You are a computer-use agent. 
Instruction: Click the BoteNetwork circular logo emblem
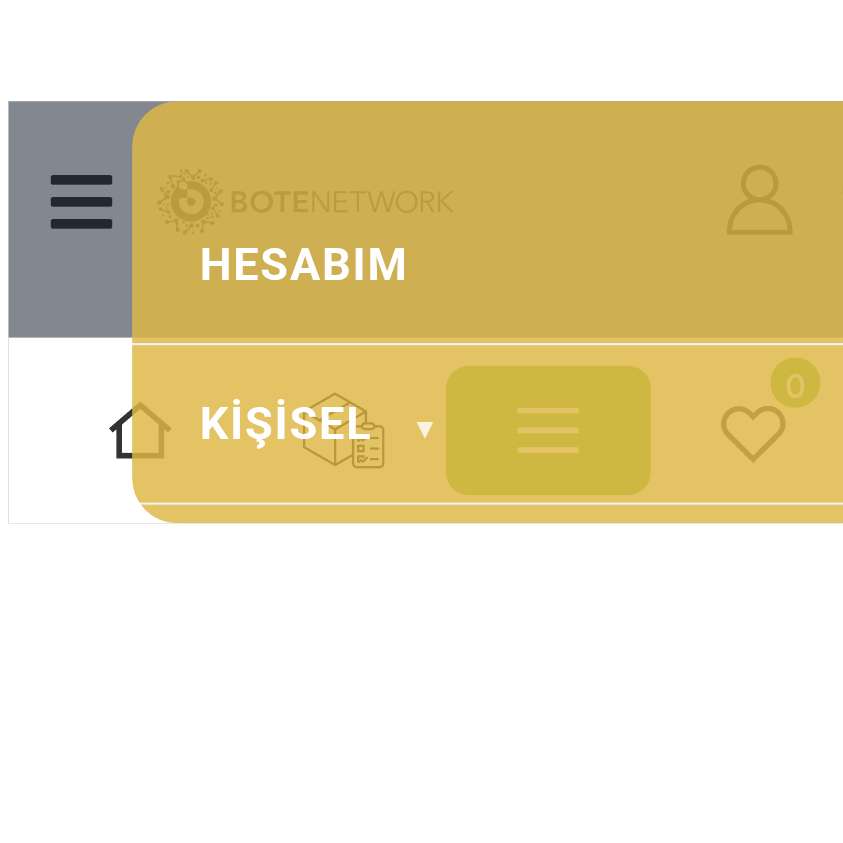click(x=190, y=201)
